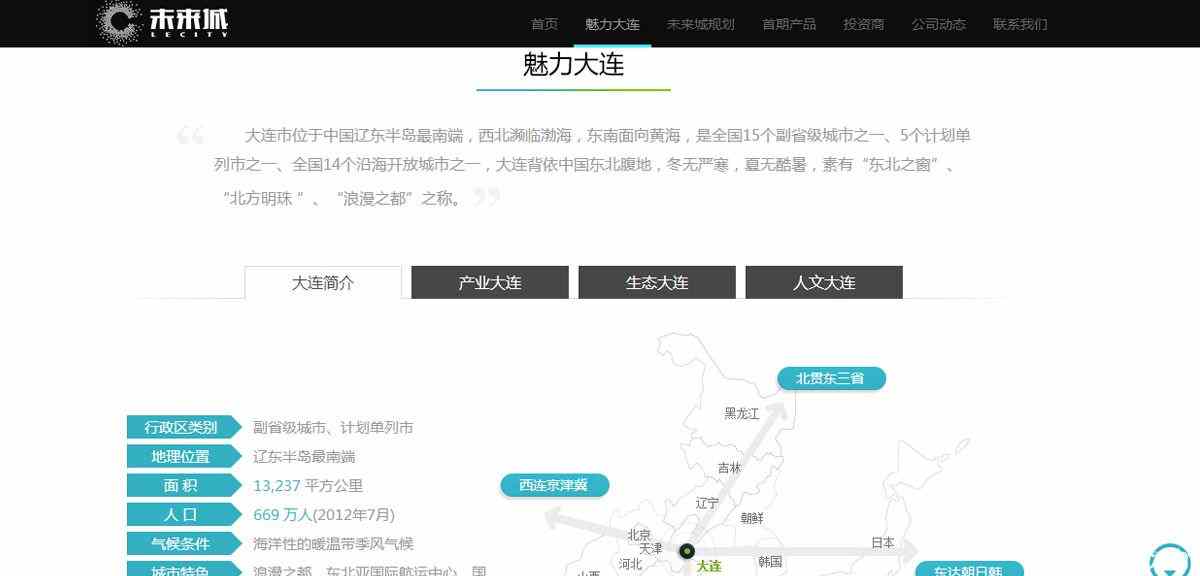The width and height of the screenshot is (1200, 576).
Task: Switch to the 大连简介 tab
Action: [x=323, y=283]
